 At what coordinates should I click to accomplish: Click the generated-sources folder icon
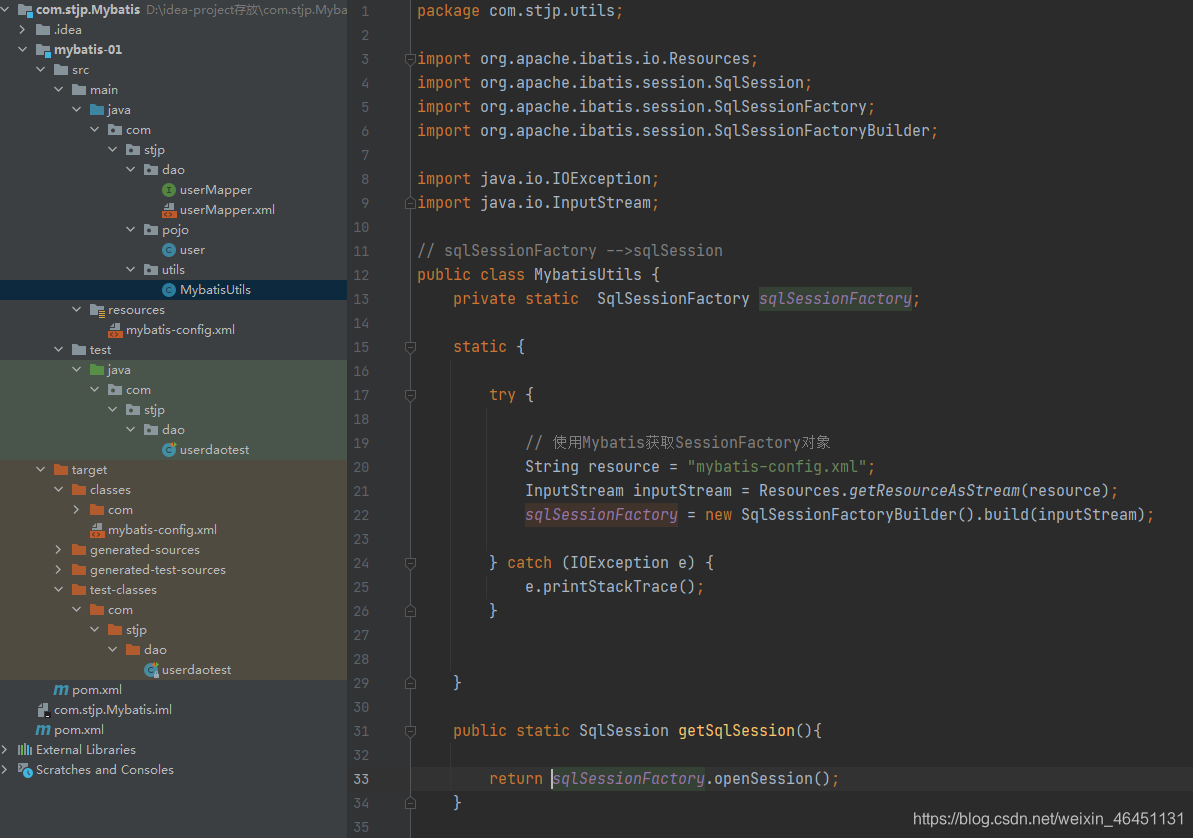tap(79, 550)
